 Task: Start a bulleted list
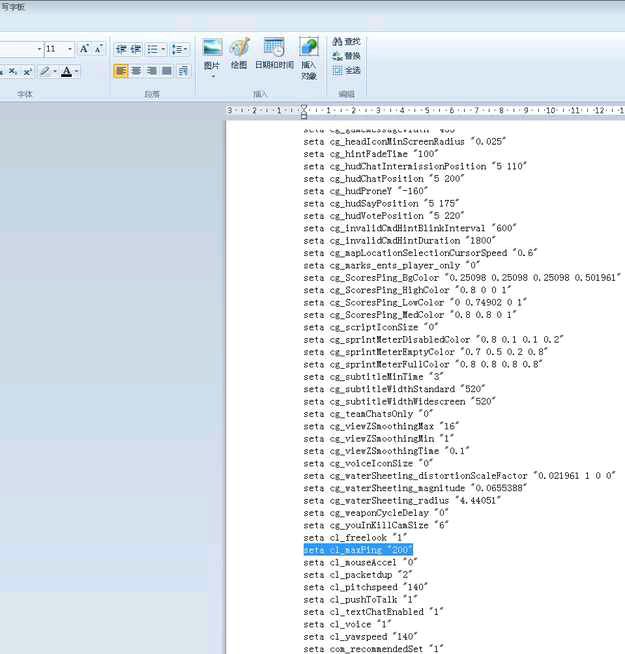pyautogui.click(x=152, y=49)
